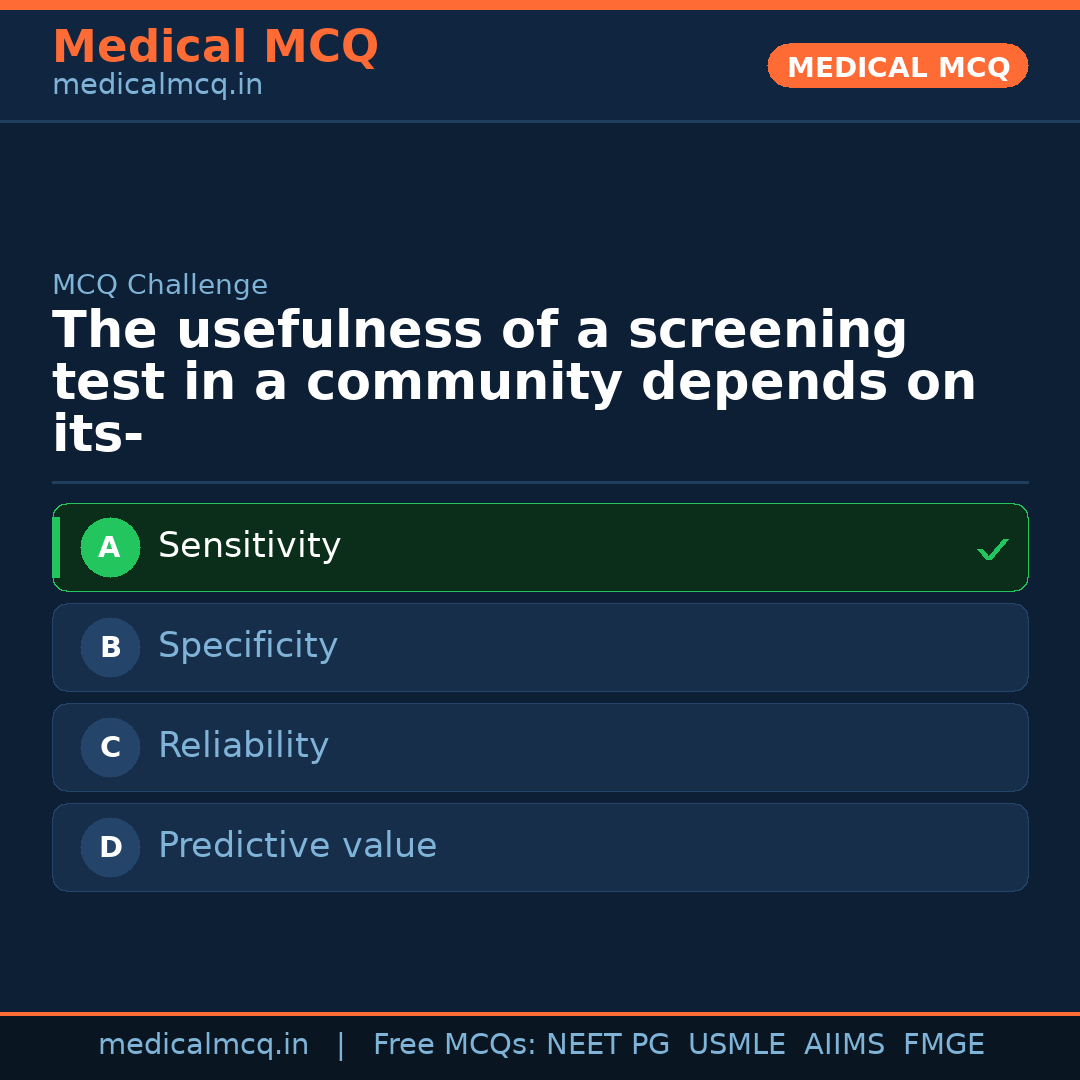Visit medicalmcq.in link under the header

tap(157, 86)
